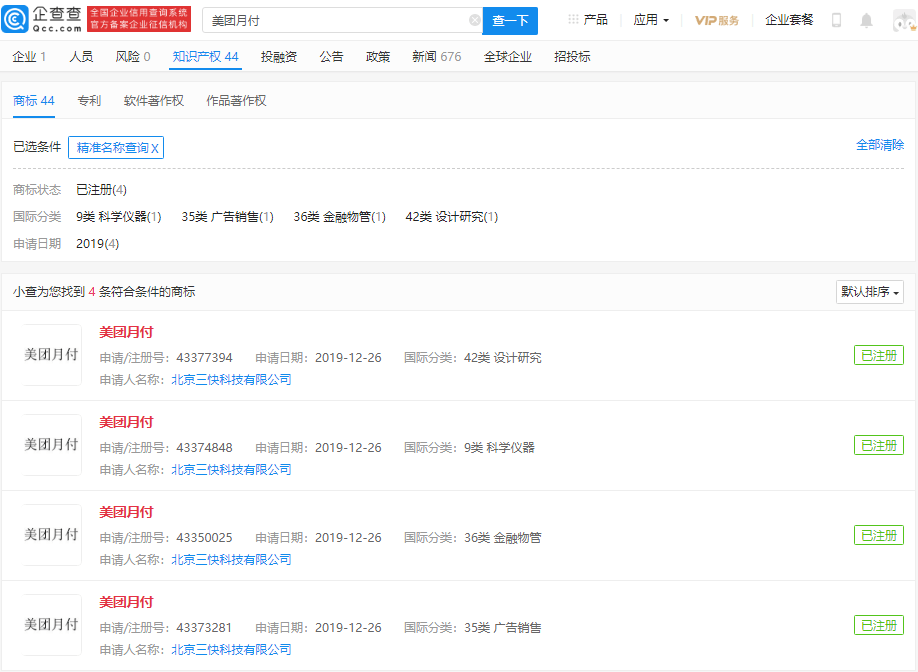Go to the 招投标 tab
918x672 pixels.
tap(572, 57)
